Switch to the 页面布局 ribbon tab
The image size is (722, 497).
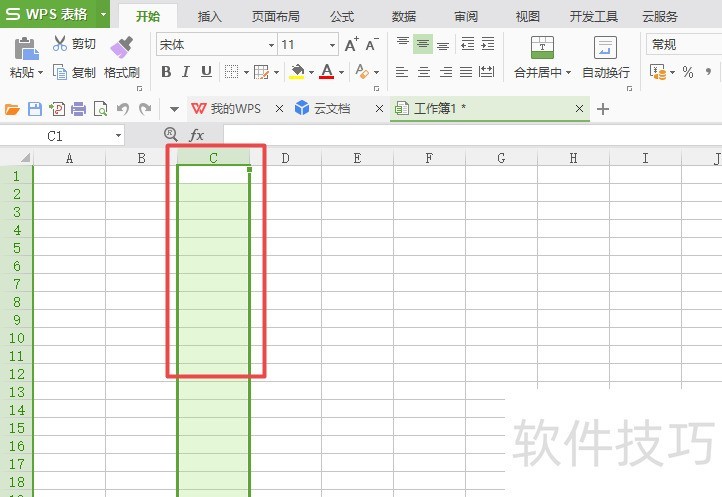(275, 17)
